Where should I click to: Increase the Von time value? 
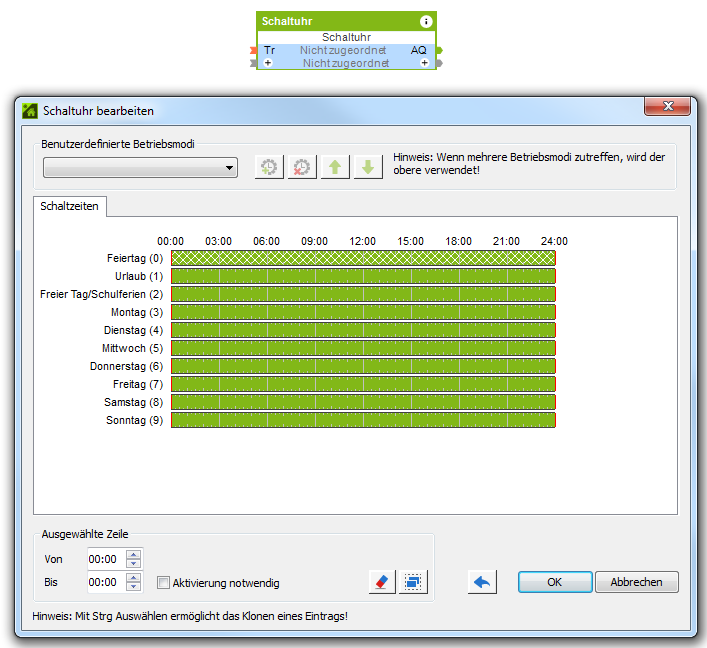click(x=133, y=555)
